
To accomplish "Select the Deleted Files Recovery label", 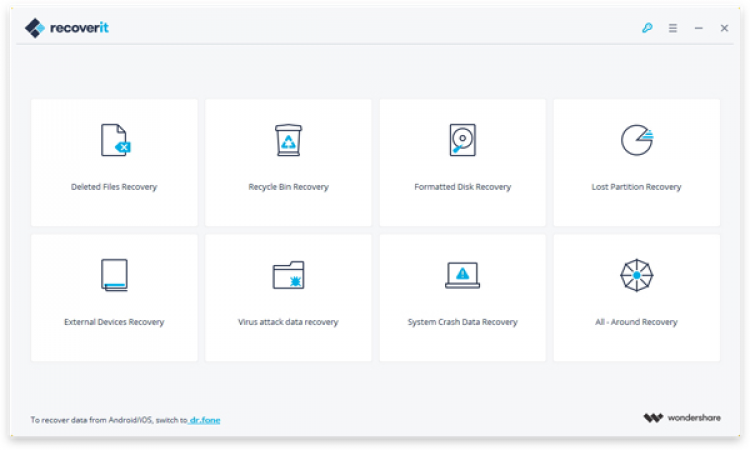I will pyautogui.click(x=114, y=187).
